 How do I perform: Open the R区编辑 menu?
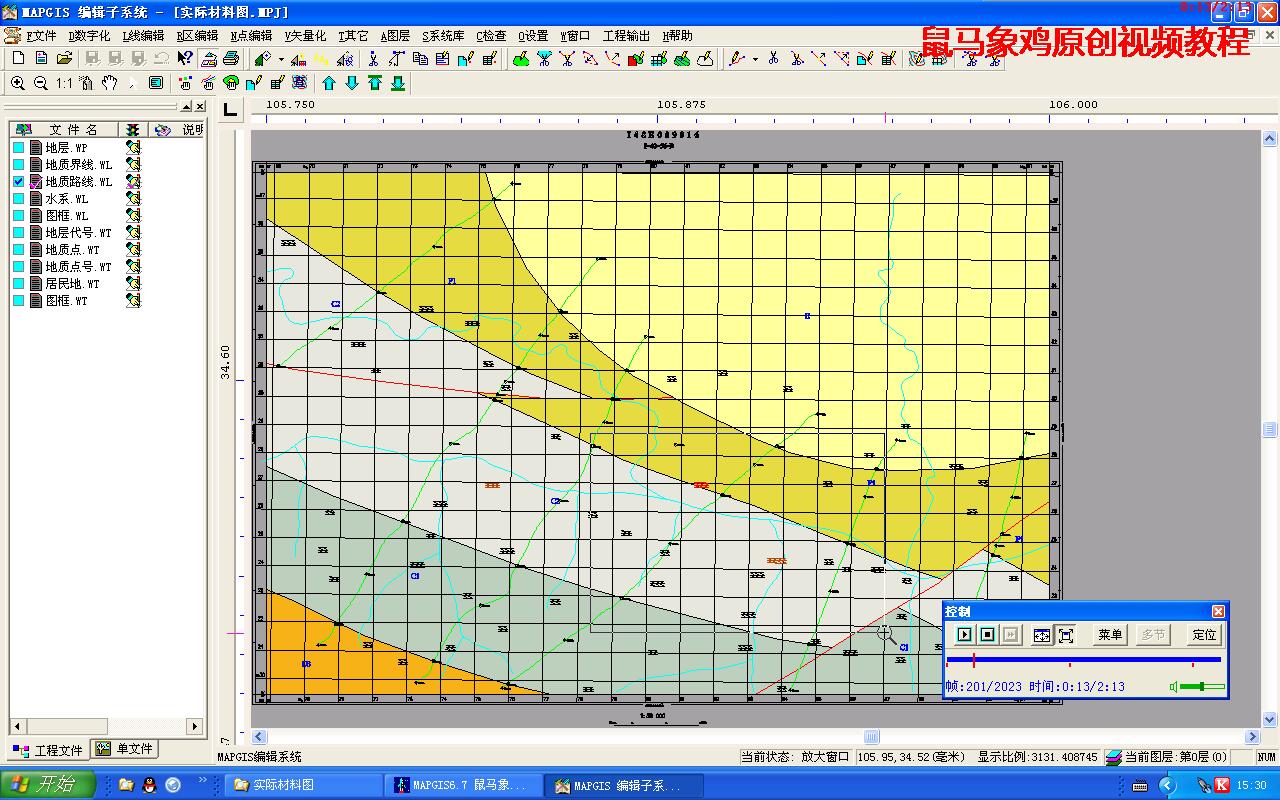click(x=197, y=36)
